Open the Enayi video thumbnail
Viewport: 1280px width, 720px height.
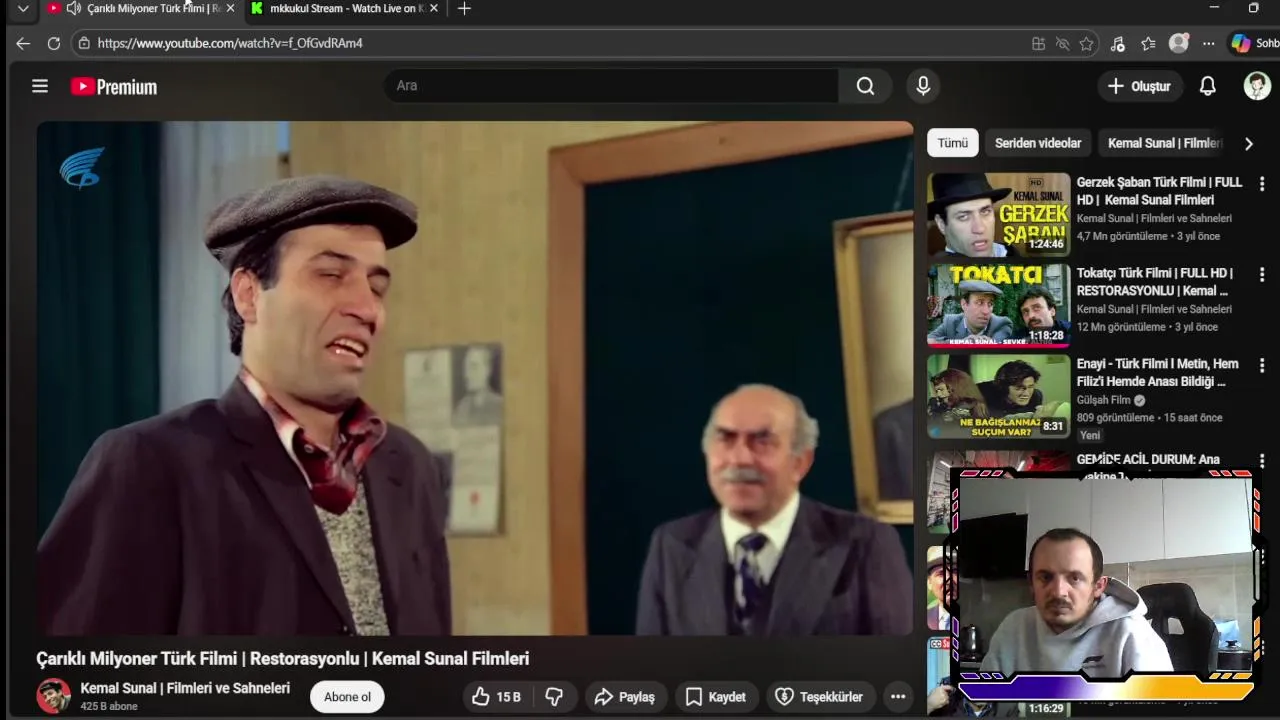point(998,396)
